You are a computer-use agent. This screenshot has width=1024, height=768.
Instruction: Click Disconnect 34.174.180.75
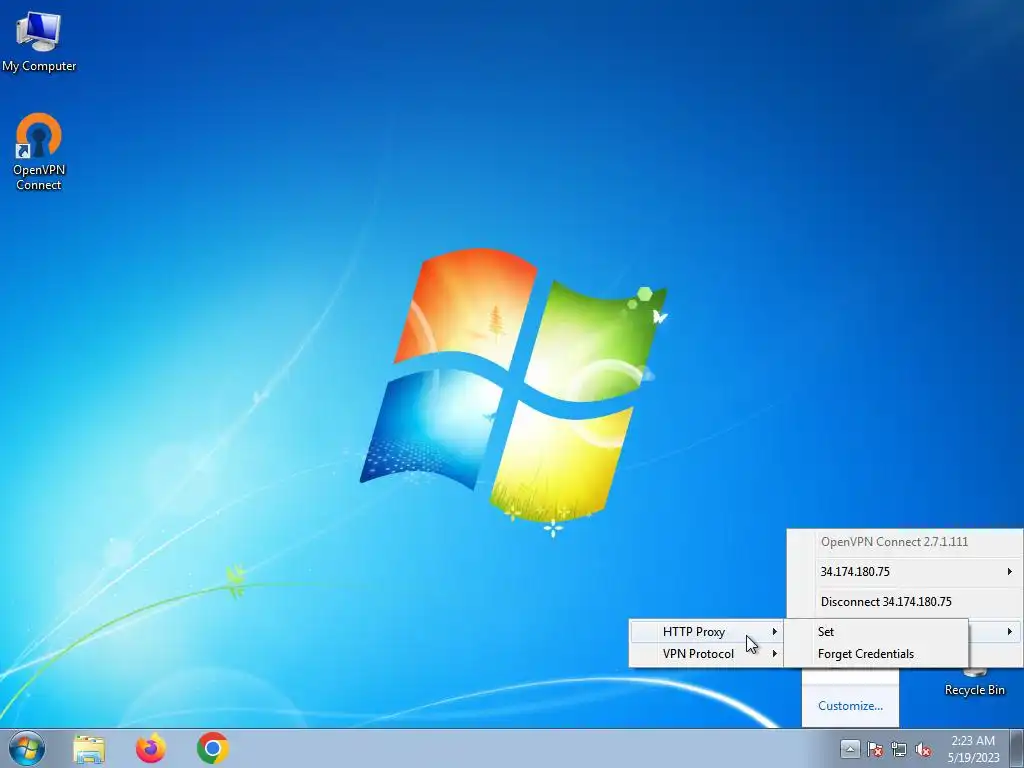pyautogui.click(x=904, y=601)
